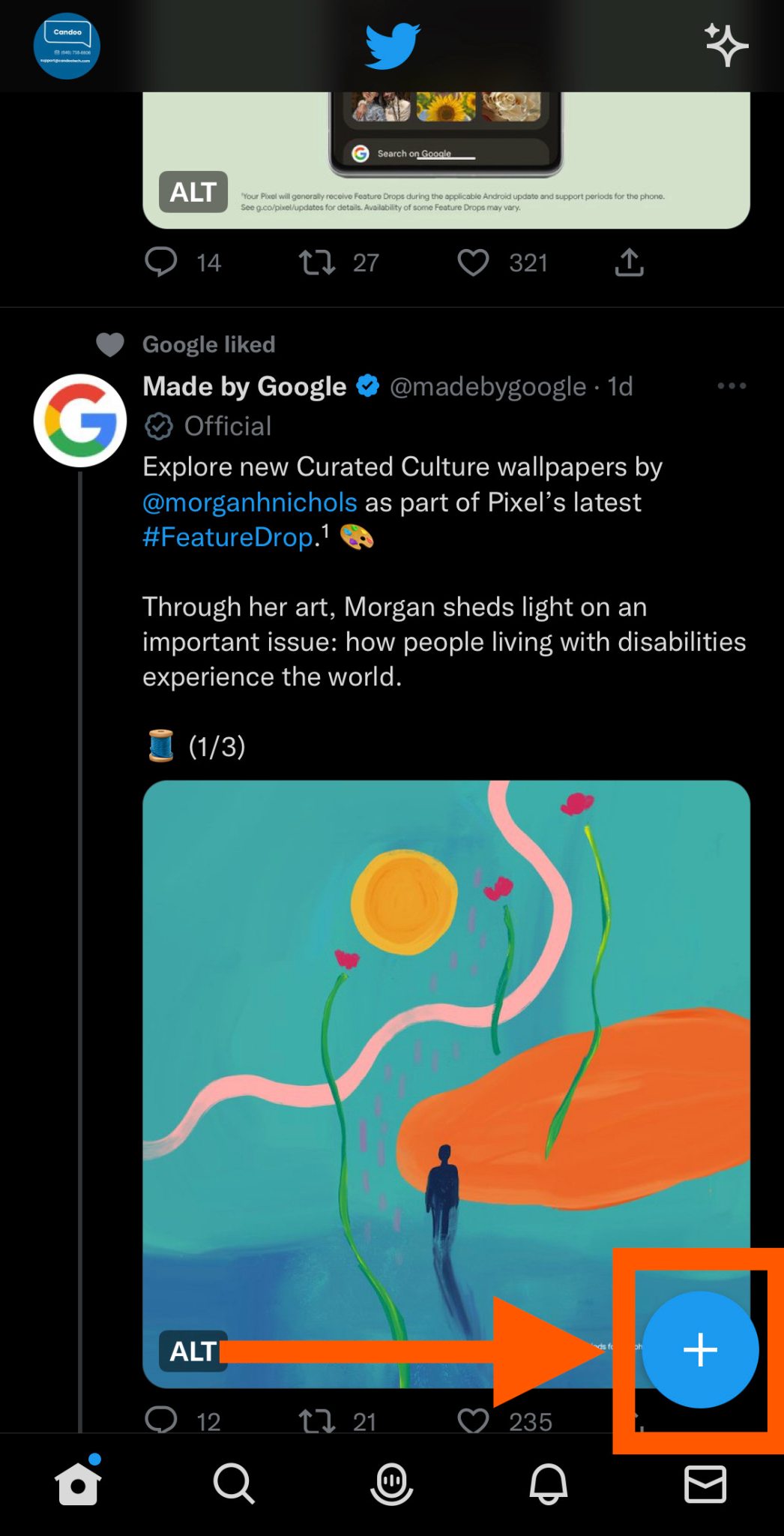Open the three-dot menu on Made by Google tweet
This screenshot has width=784, height=1536.
[731, 386]
